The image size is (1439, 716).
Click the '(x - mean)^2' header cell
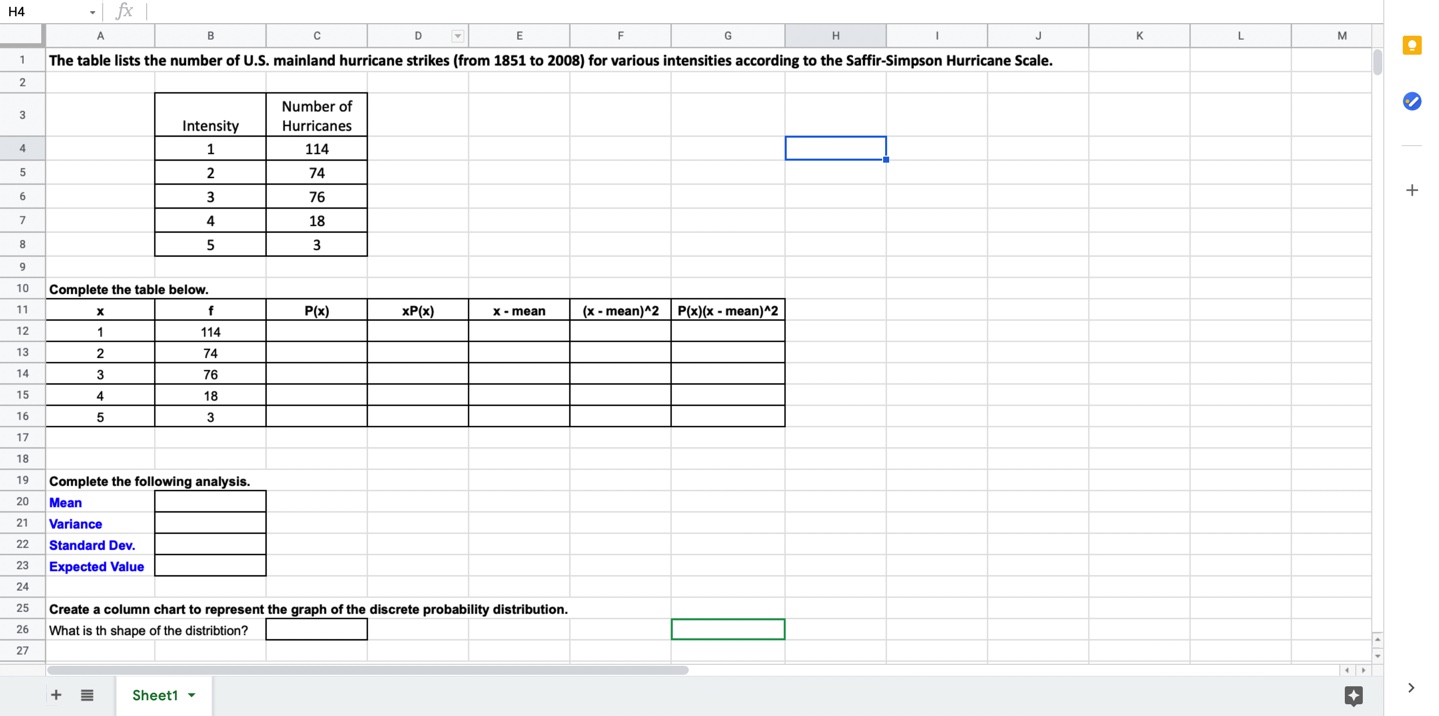click(620, 310)
